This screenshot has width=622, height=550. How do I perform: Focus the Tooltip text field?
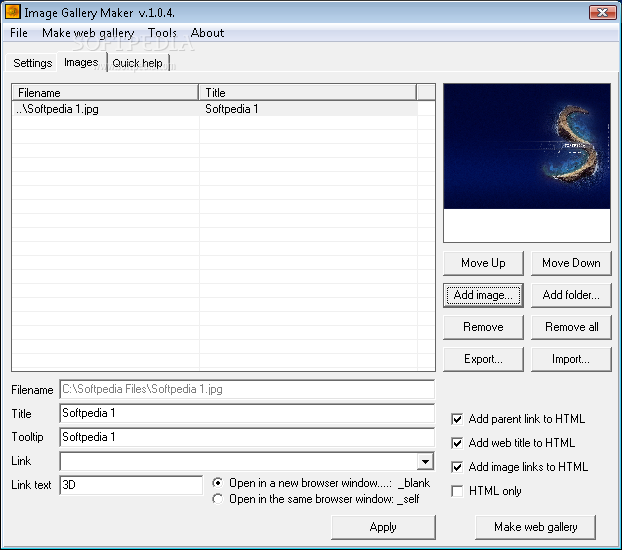click(x=247, y=437)
